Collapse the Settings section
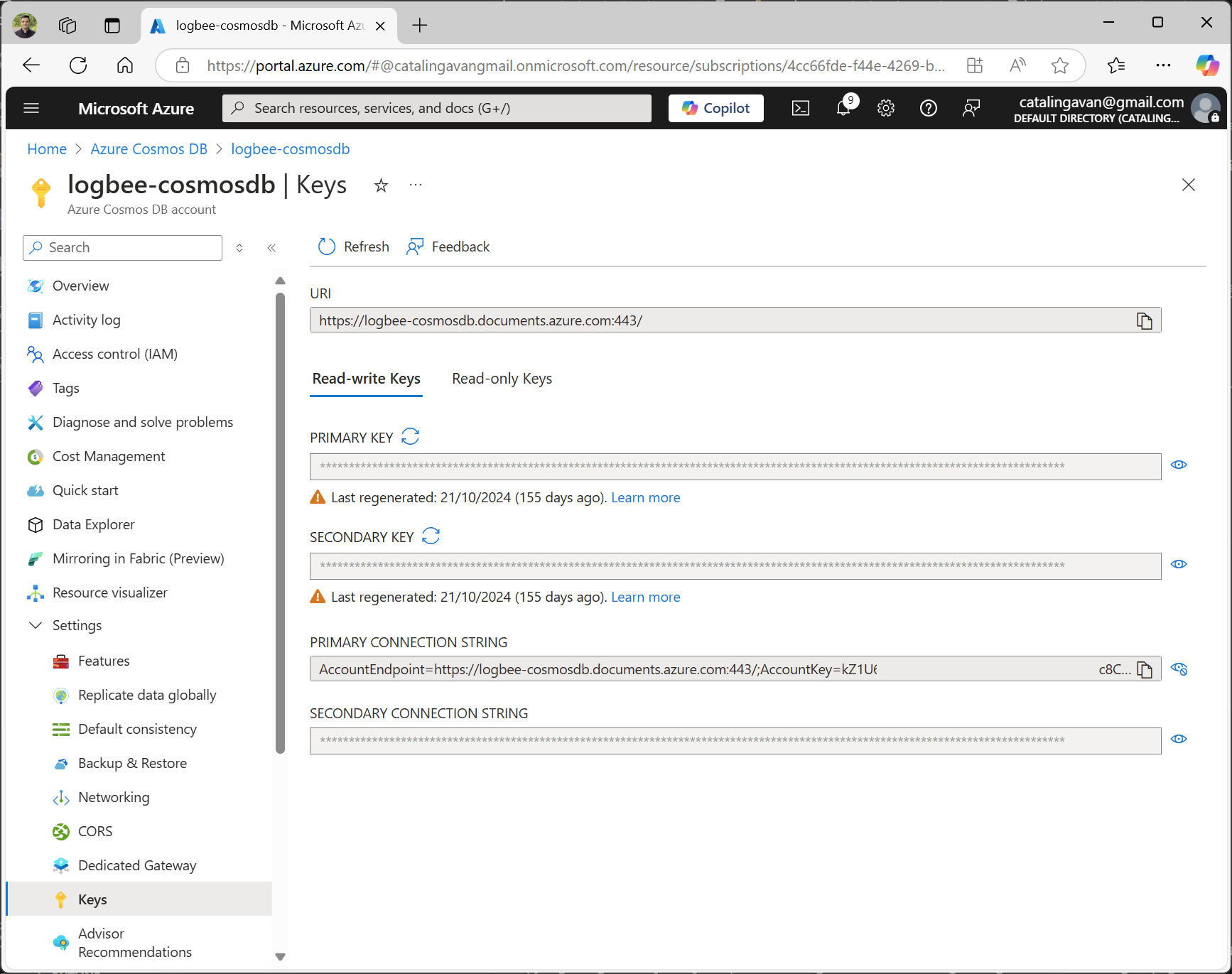This screenshot has width=1232, height=974. coord(36,625)
